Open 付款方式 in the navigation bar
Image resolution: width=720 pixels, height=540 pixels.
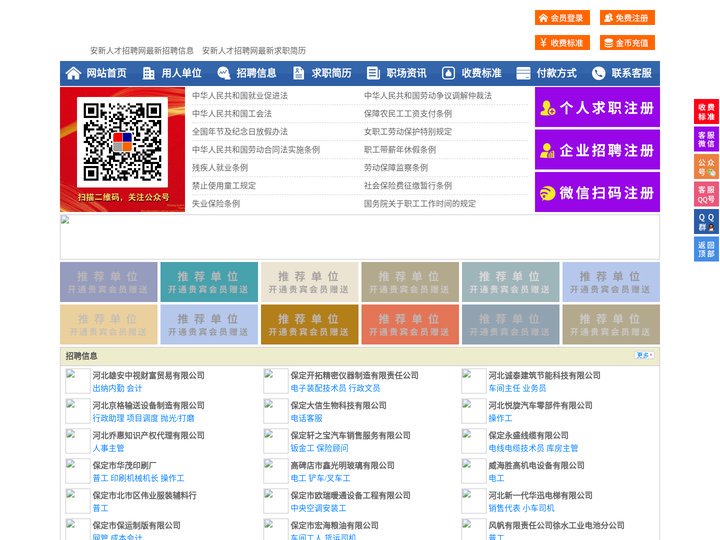coord(557,73)
